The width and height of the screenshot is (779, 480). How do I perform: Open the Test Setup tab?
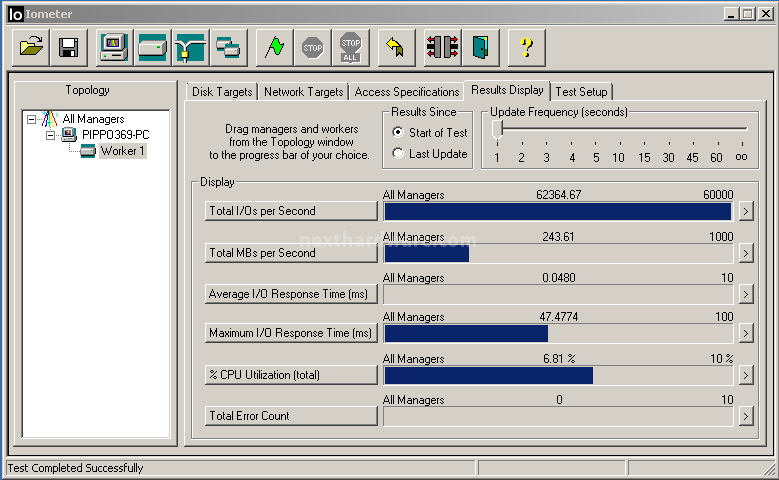581,92
